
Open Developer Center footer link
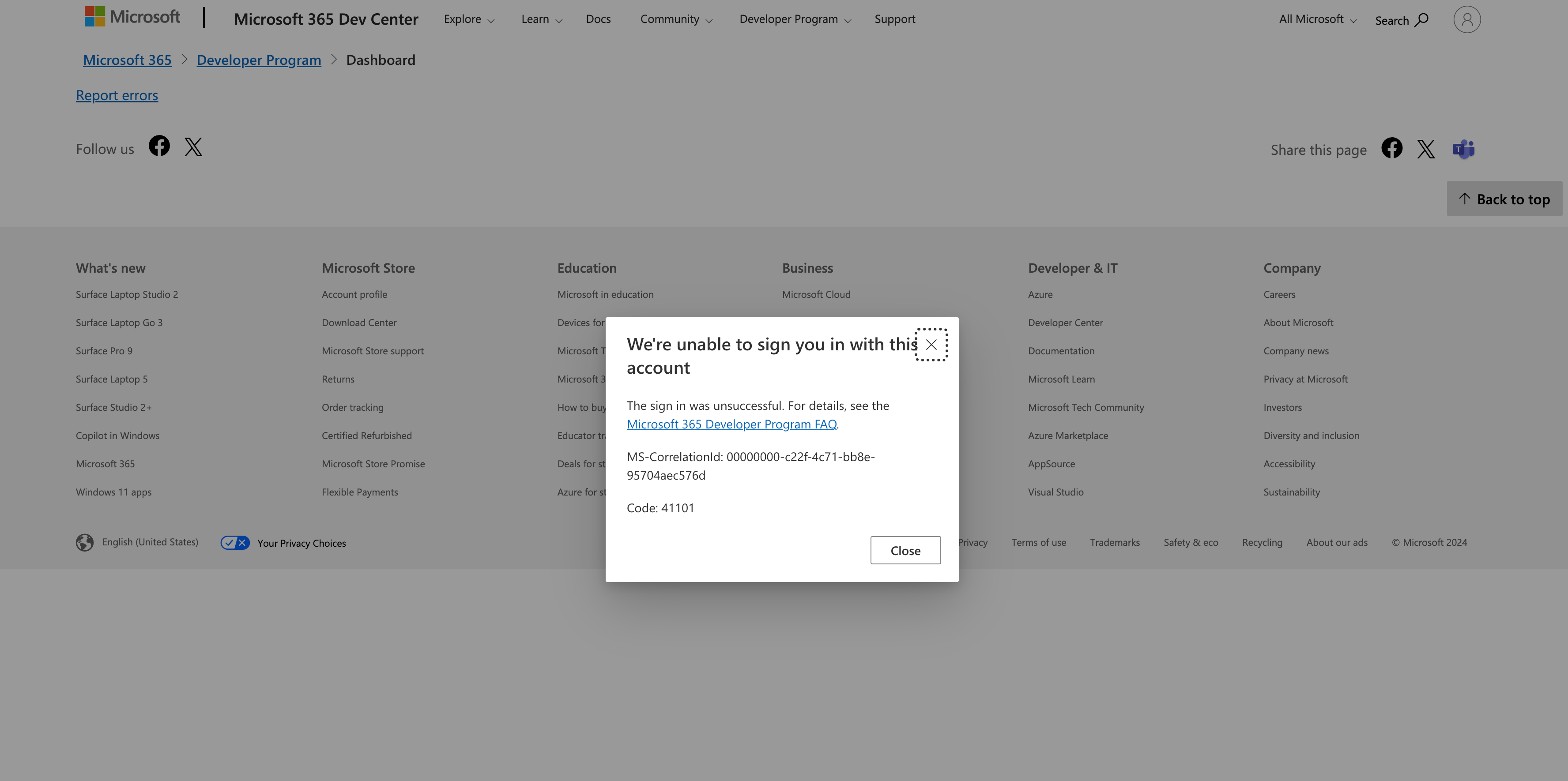1065,323
